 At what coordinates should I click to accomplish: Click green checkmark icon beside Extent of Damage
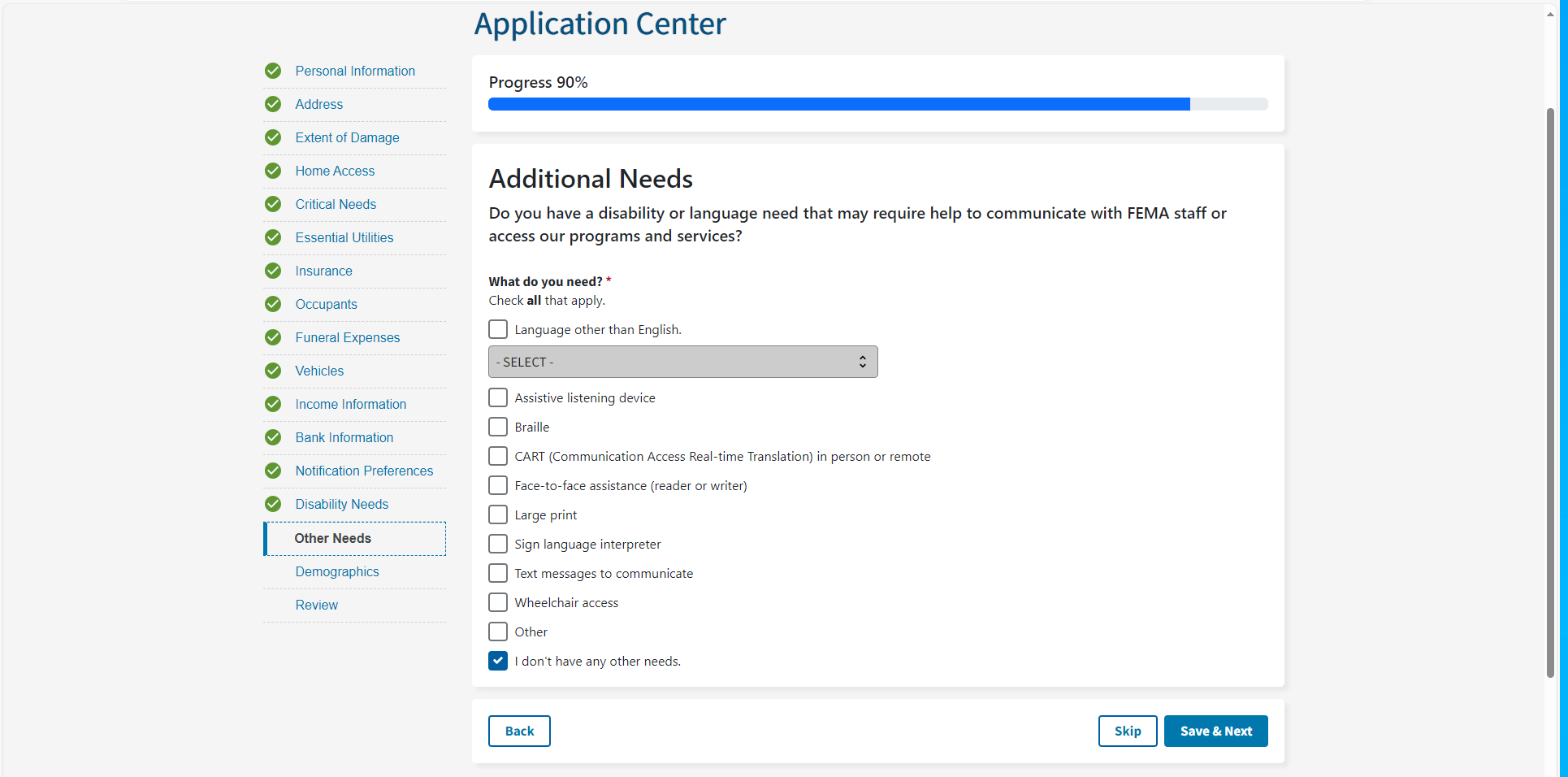point(273,137)
